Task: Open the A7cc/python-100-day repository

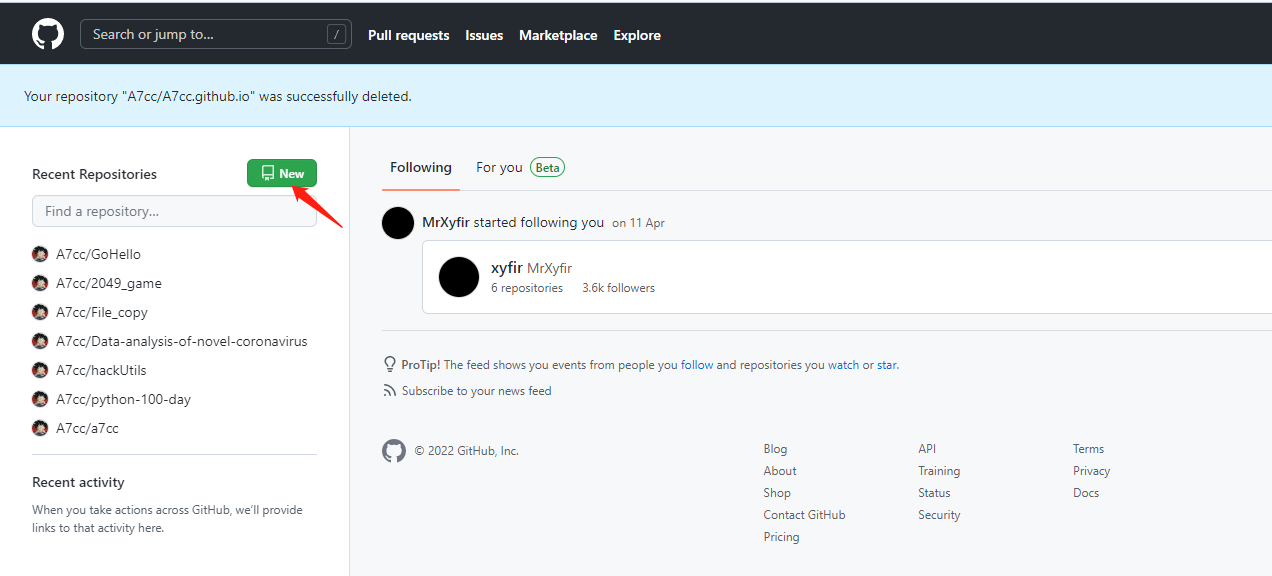Action: pyautogui.click(x=123, y=399)
